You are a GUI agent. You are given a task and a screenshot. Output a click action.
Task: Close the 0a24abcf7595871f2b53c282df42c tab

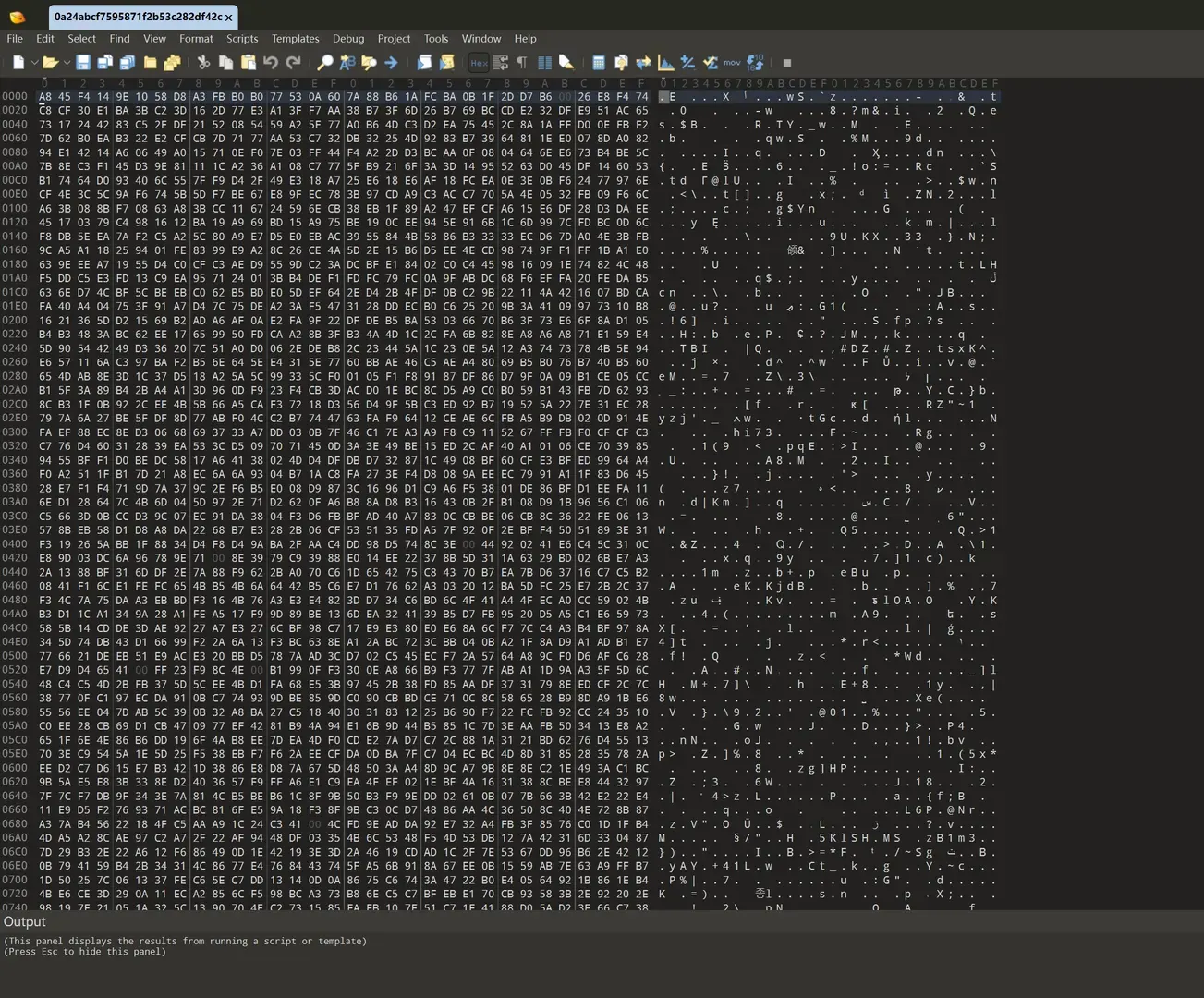[x=228, y=18]
